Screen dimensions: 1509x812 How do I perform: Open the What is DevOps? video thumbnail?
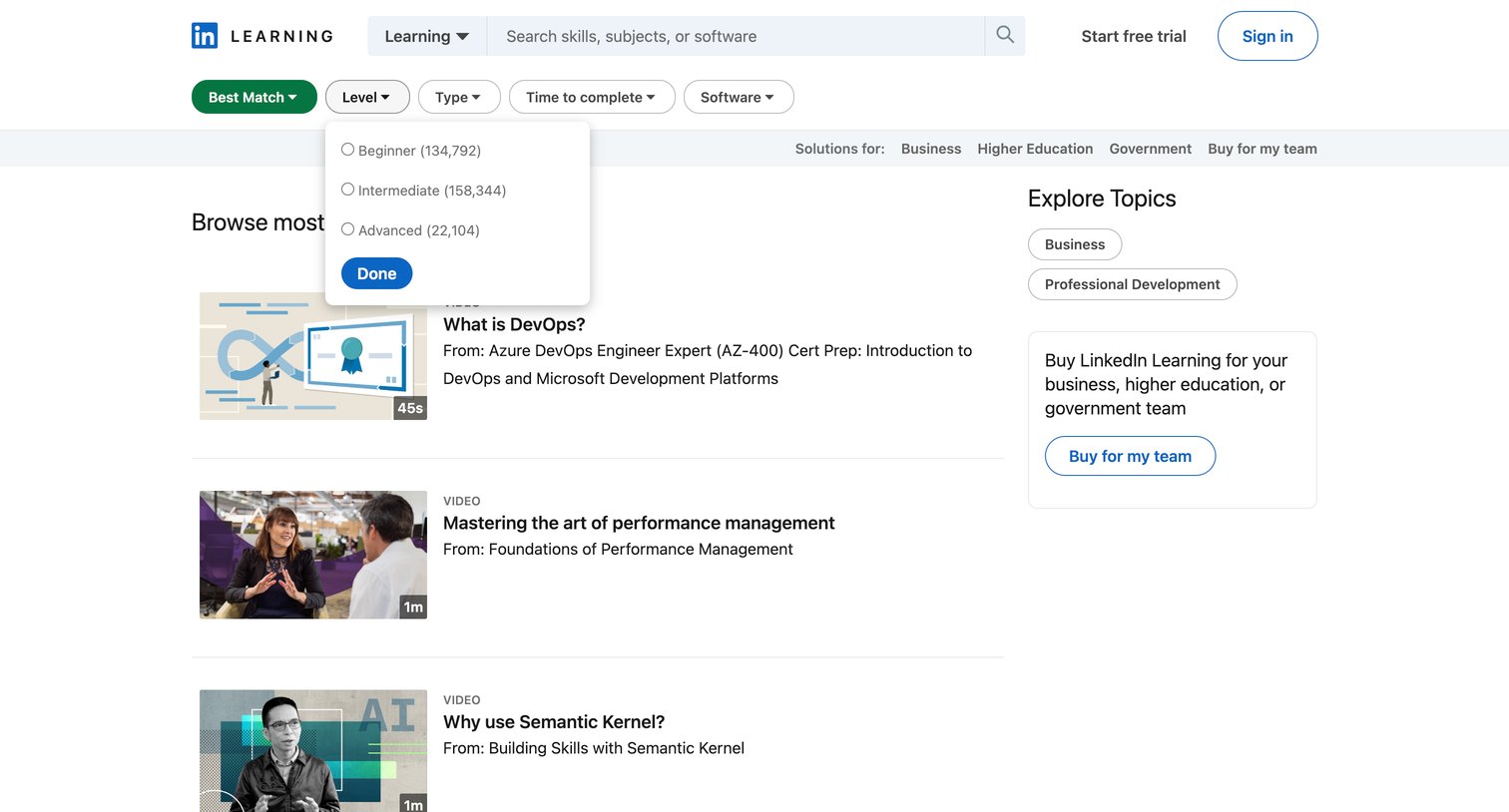(313, 356)
